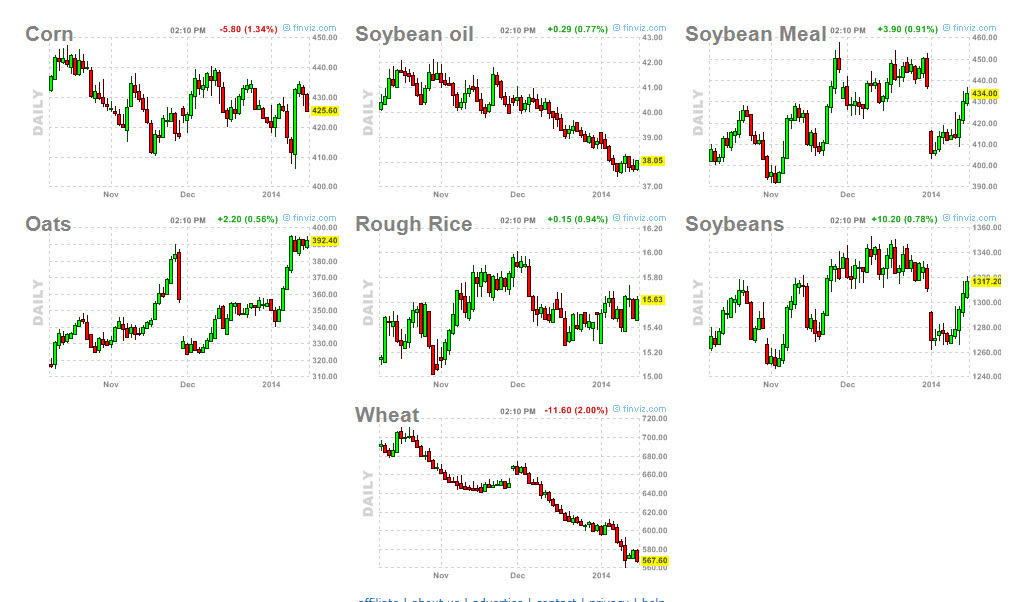Viewport: 1028px width, 602px height.
Task: Click the finviz logo icon above Soybean oil chart
Action: click(x=616, y=29)
